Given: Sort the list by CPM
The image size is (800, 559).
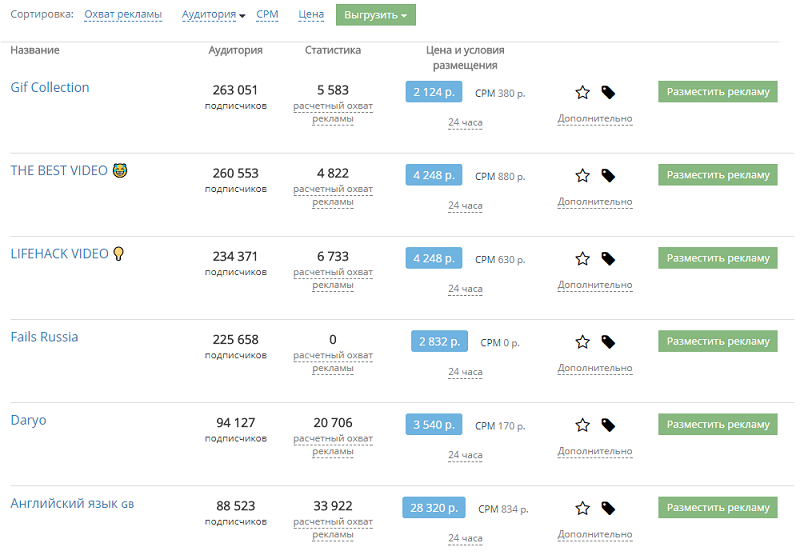Looking at the screenshot, I should [267, 15].
